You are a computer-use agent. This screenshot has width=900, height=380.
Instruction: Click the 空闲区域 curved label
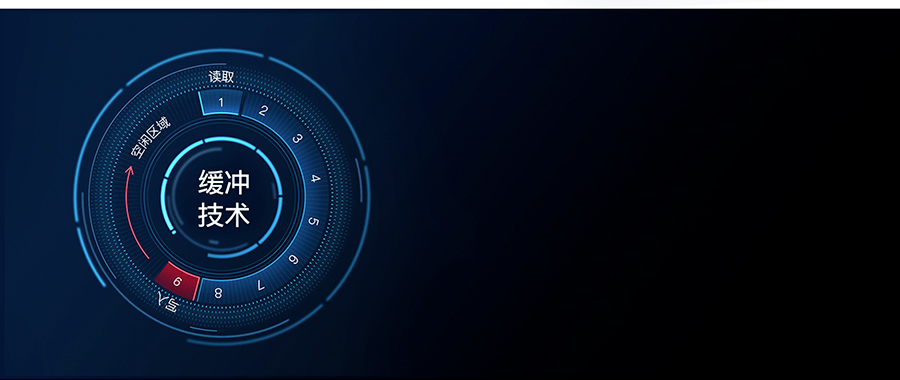[x=150, y=137]
